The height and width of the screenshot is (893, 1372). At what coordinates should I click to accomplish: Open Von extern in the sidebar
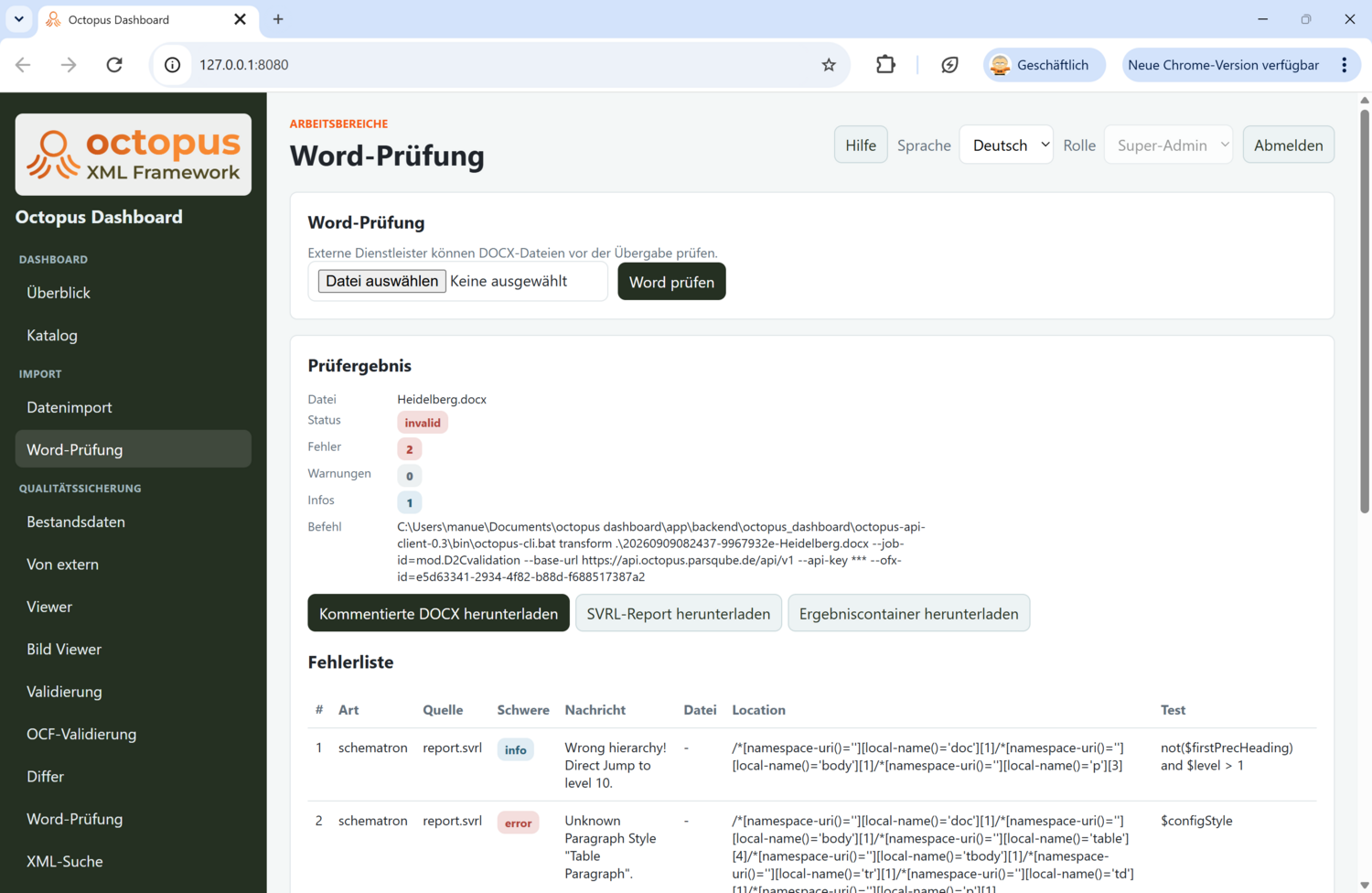point(134,565)
